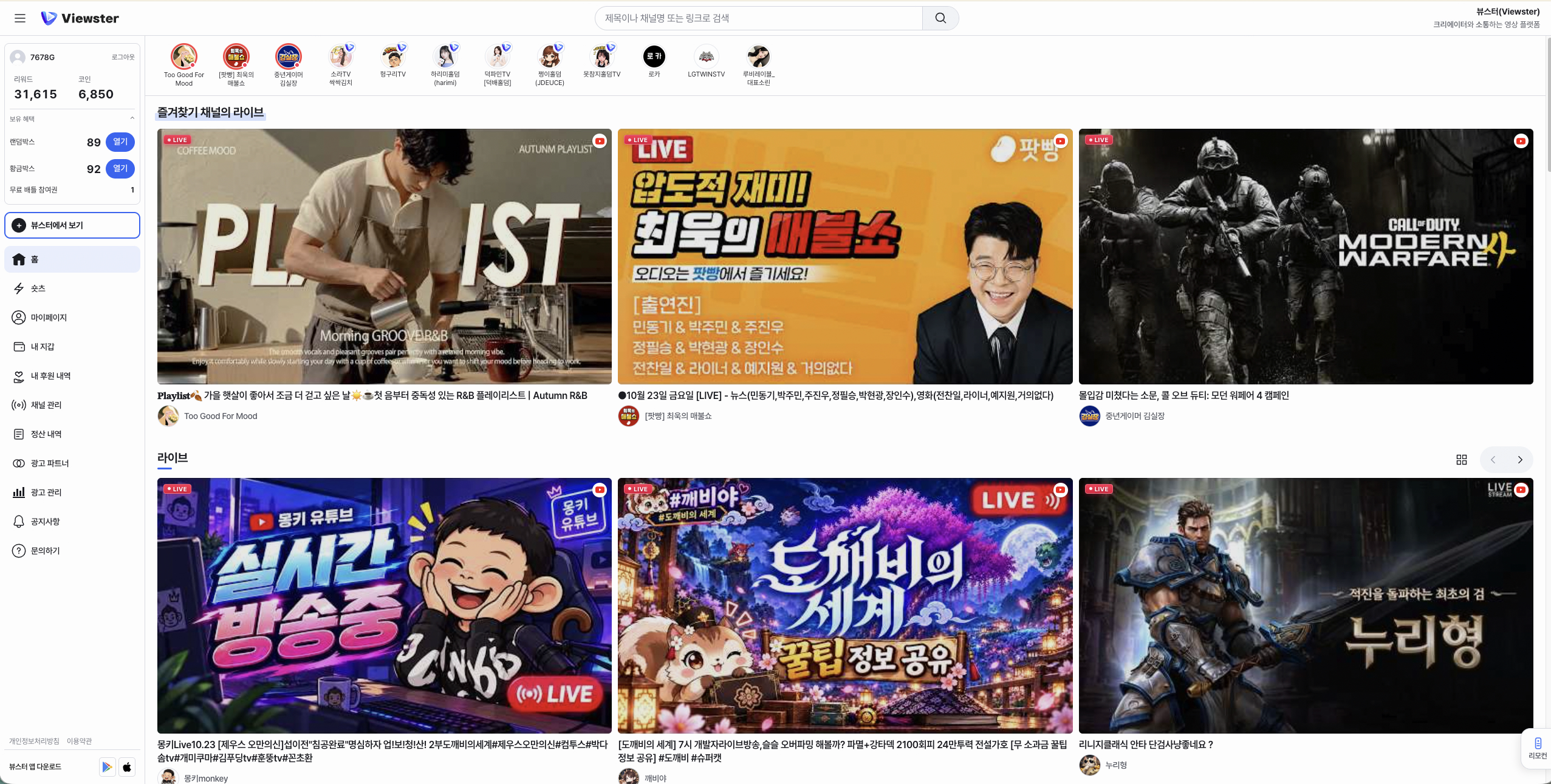Click the Apple App Store download icon

point(126,767)
